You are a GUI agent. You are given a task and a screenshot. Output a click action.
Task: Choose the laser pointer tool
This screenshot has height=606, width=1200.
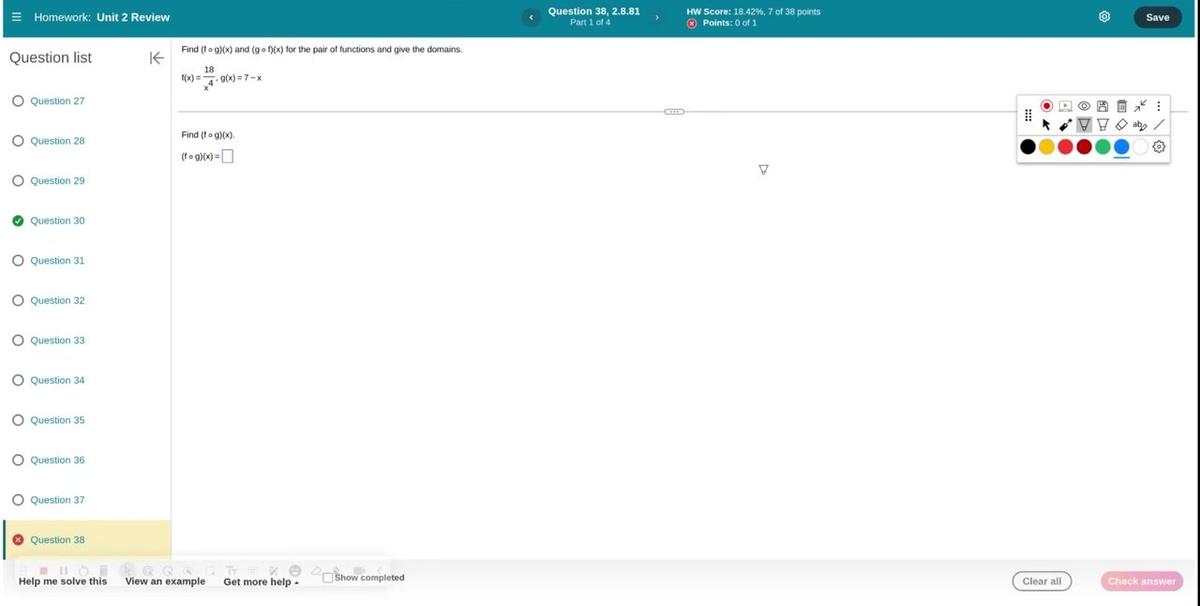tap(1066, 125)
